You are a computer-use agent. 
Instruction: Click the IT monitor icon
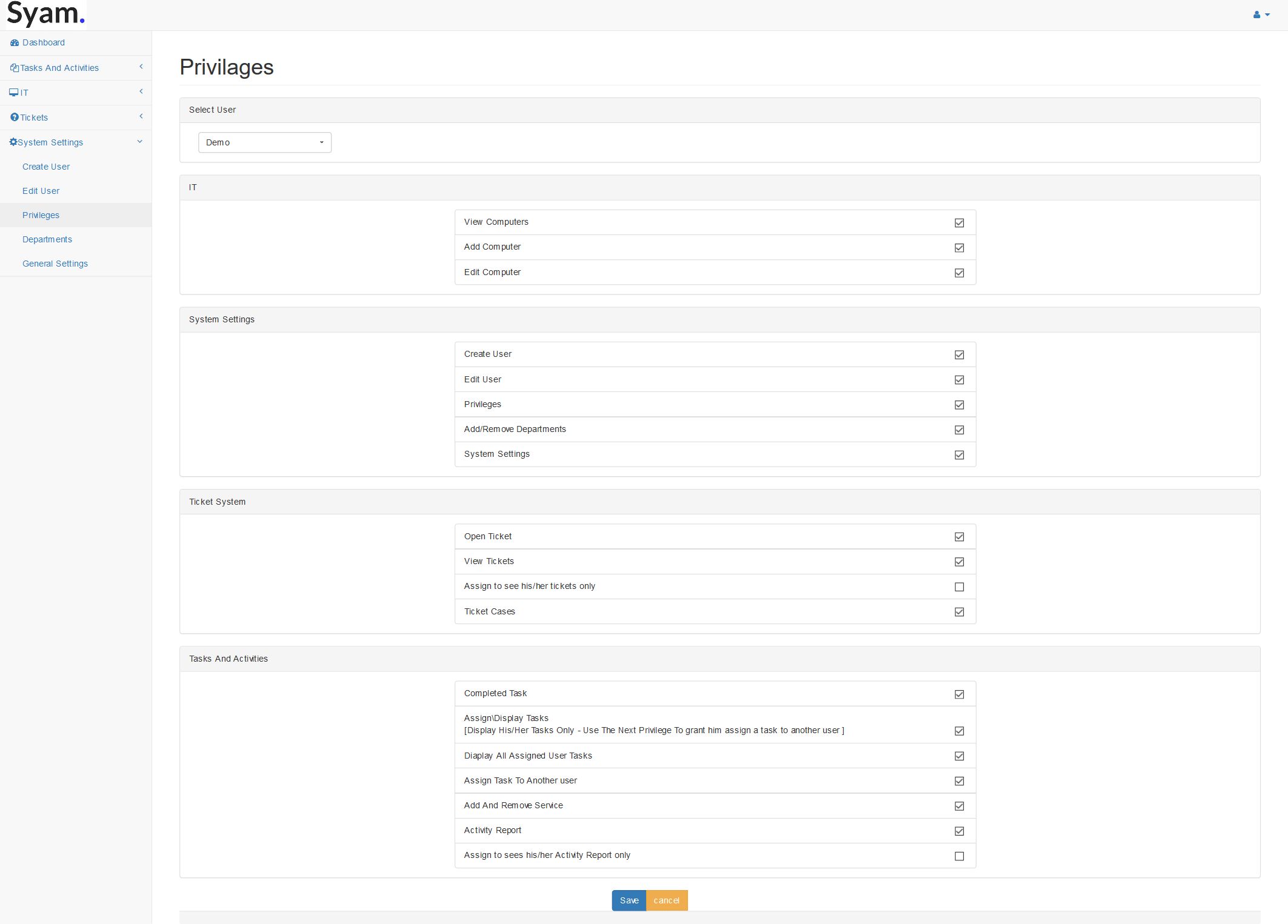[x=14, y=93]
